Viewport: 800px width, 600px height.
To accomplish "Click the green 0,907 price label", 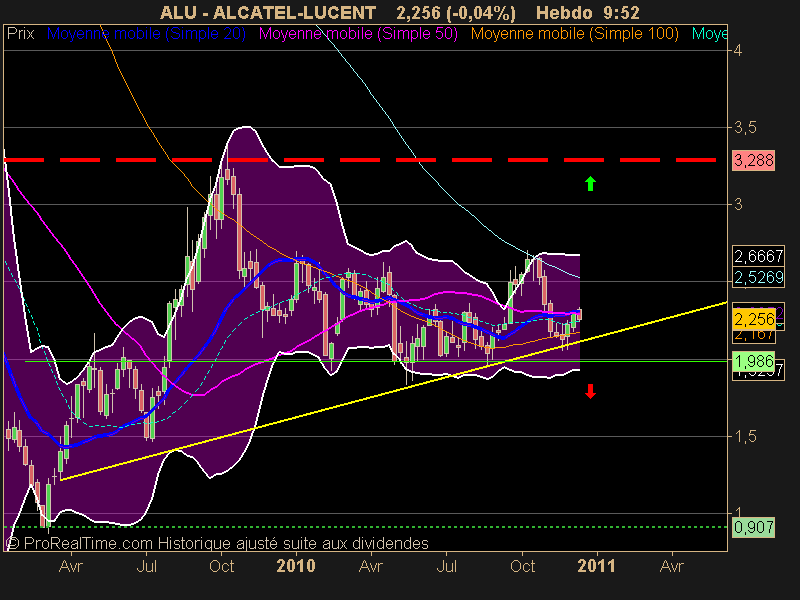I will [x=754, y=527].
